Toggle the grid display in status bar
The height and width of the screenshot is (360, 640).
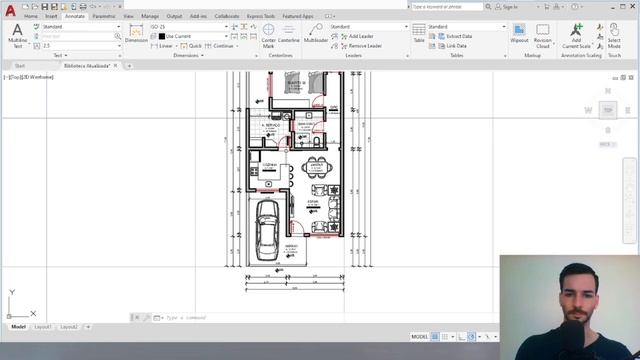(435, 337)
